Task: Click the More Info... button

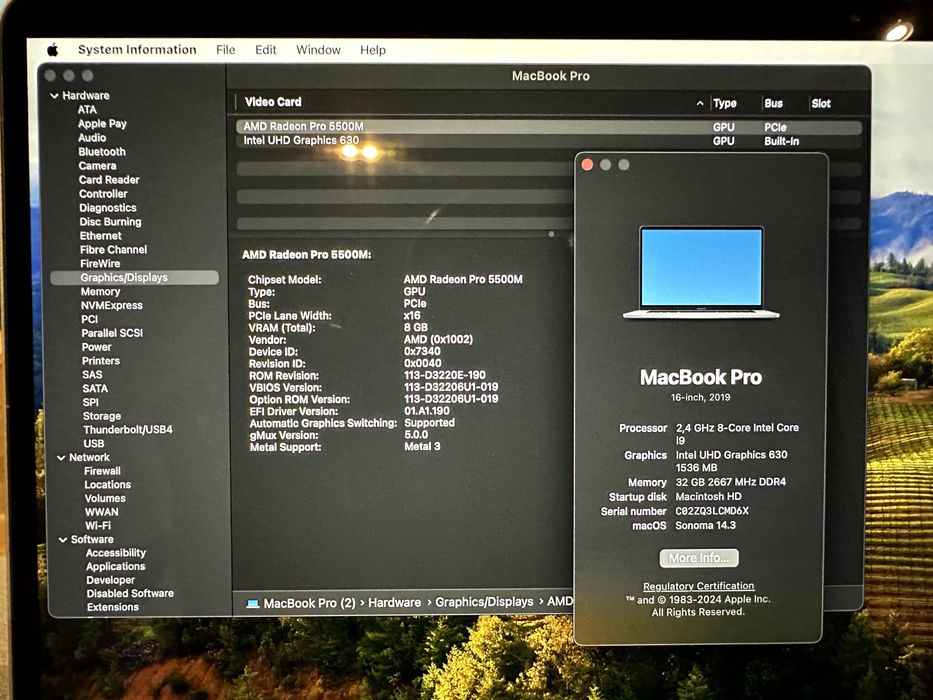Action: [x=699, y=558]
